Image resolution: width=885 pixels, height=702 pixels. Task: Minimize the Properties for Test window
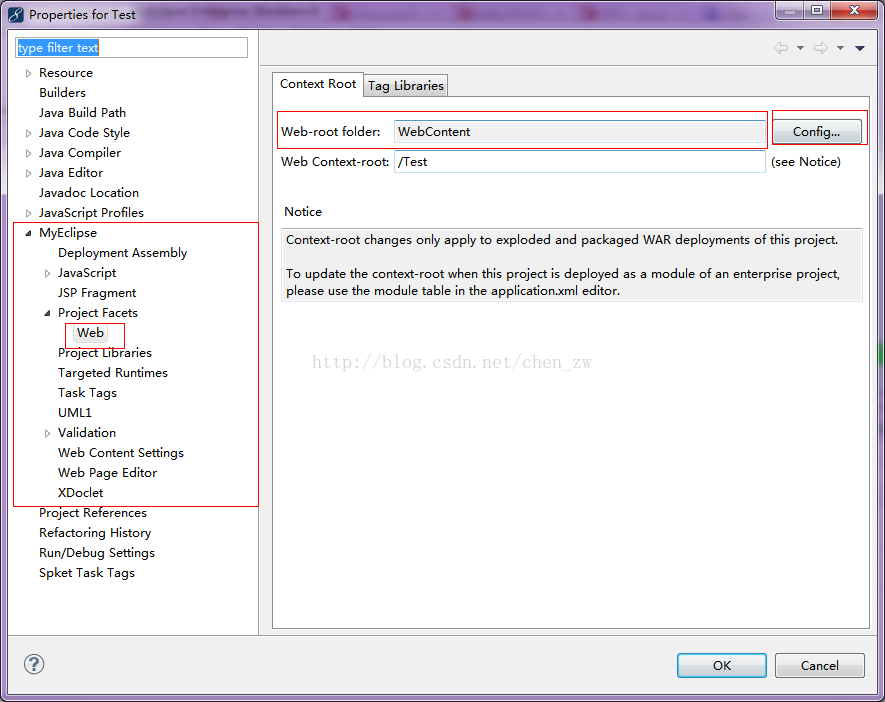point(790,10)
